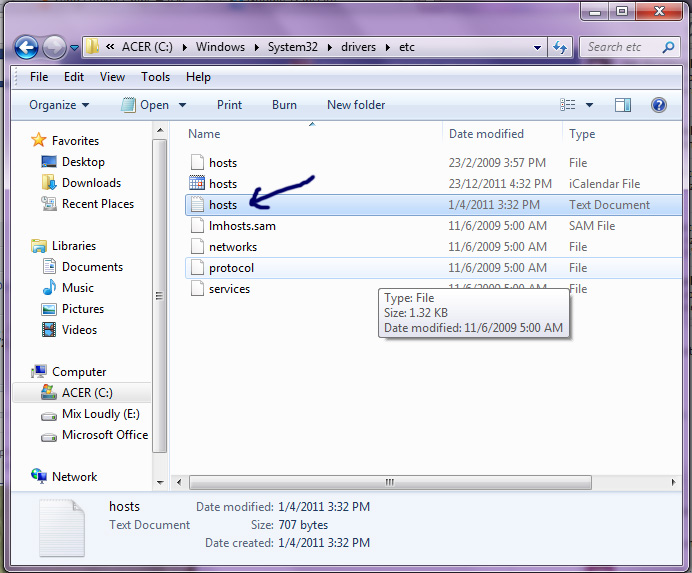
Task: Open the Music library
Action: (x=78, y=288)
